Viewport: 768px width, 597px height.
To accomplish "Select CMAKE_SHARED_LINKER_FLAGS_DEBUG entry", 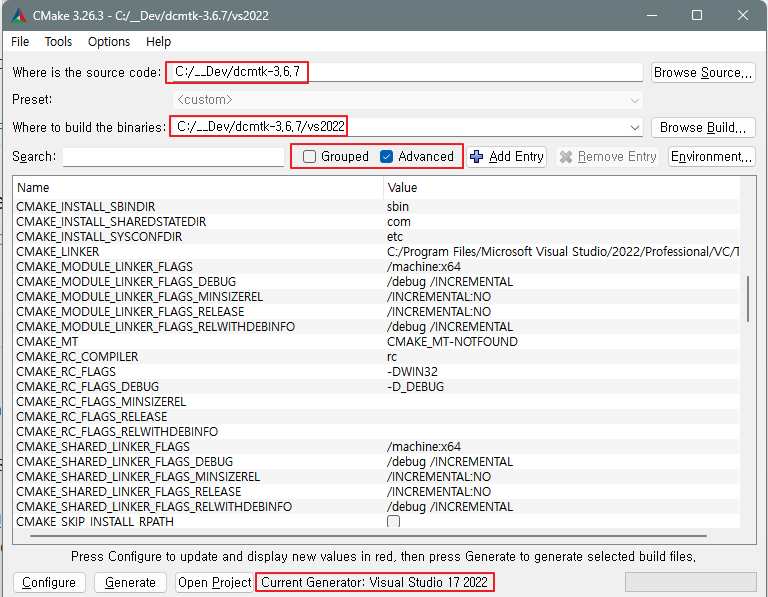I will 124,462.
